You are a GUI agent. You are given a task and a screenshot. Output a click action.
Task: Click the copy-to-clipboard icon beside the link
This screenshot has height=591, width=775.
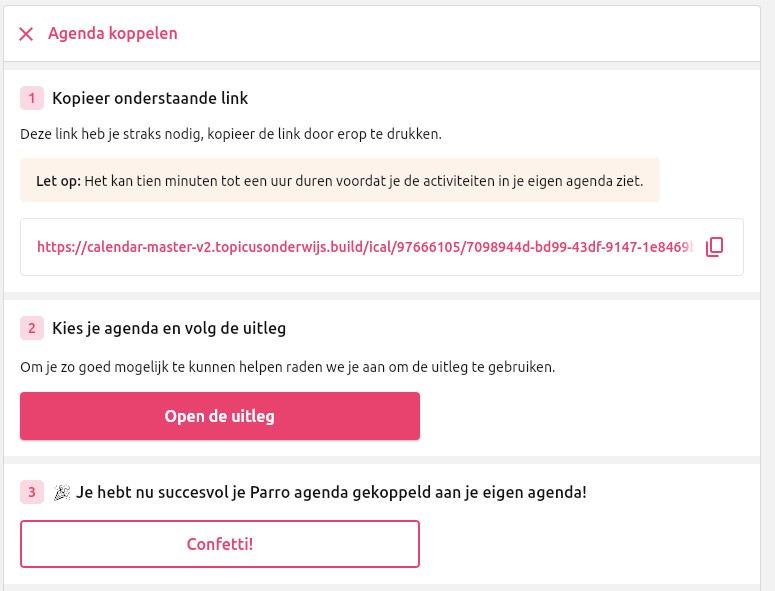point(714,247)
